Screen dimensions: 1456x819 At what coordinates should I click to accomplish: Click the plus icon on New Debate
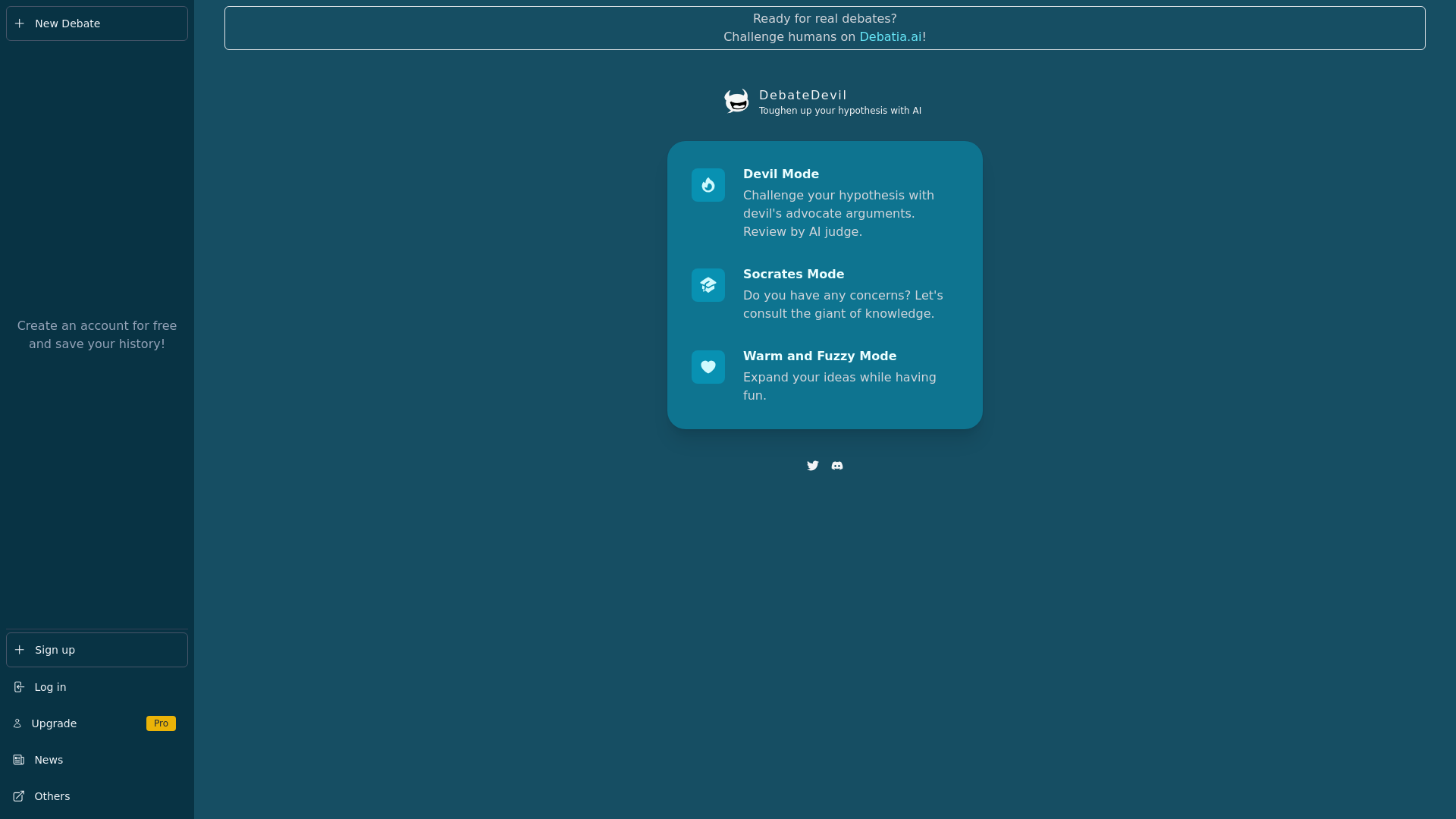coord(19,24)
